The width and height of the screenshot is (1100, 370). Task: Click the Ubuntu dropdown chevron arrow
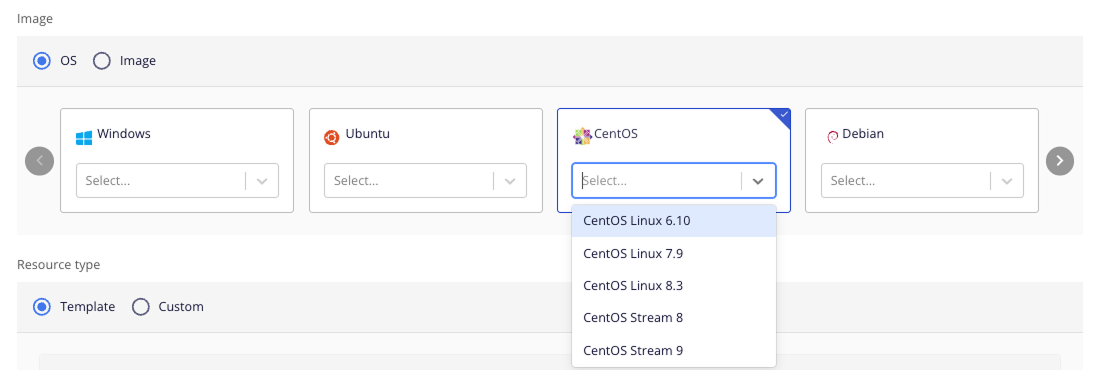click(x=510, y=181)
